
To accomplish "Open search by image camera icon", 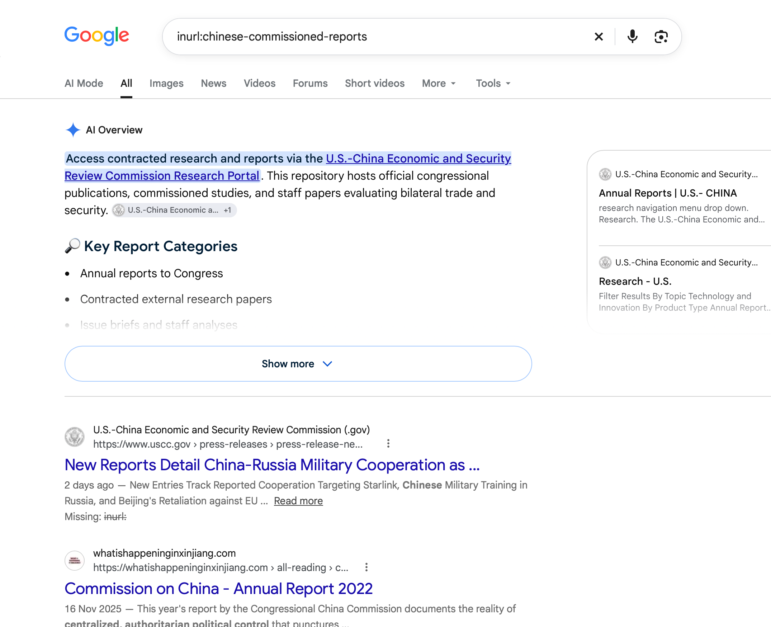I will (x=661, y=36).
